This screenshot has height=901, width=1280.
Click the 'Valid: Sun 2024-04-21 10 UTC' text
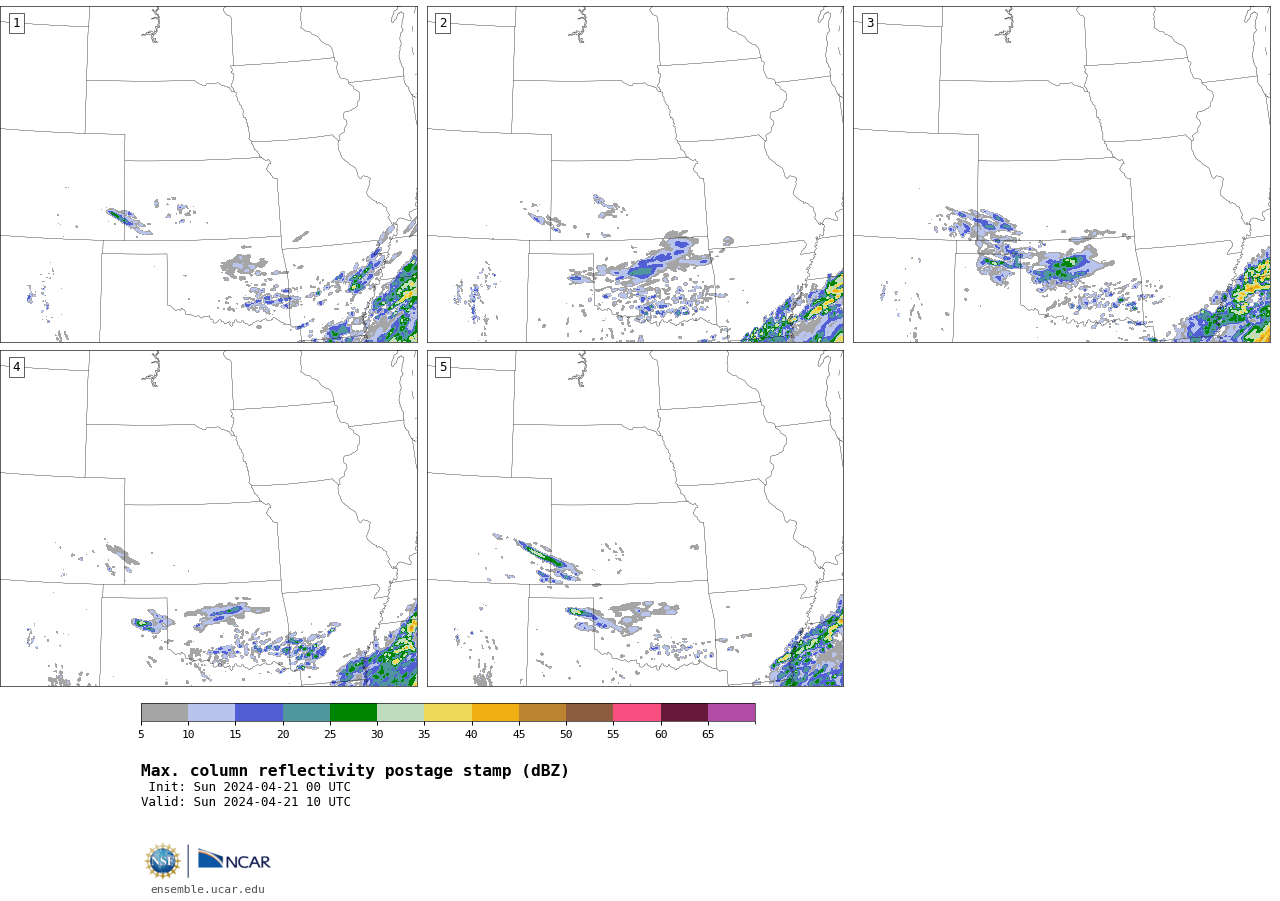246,802
